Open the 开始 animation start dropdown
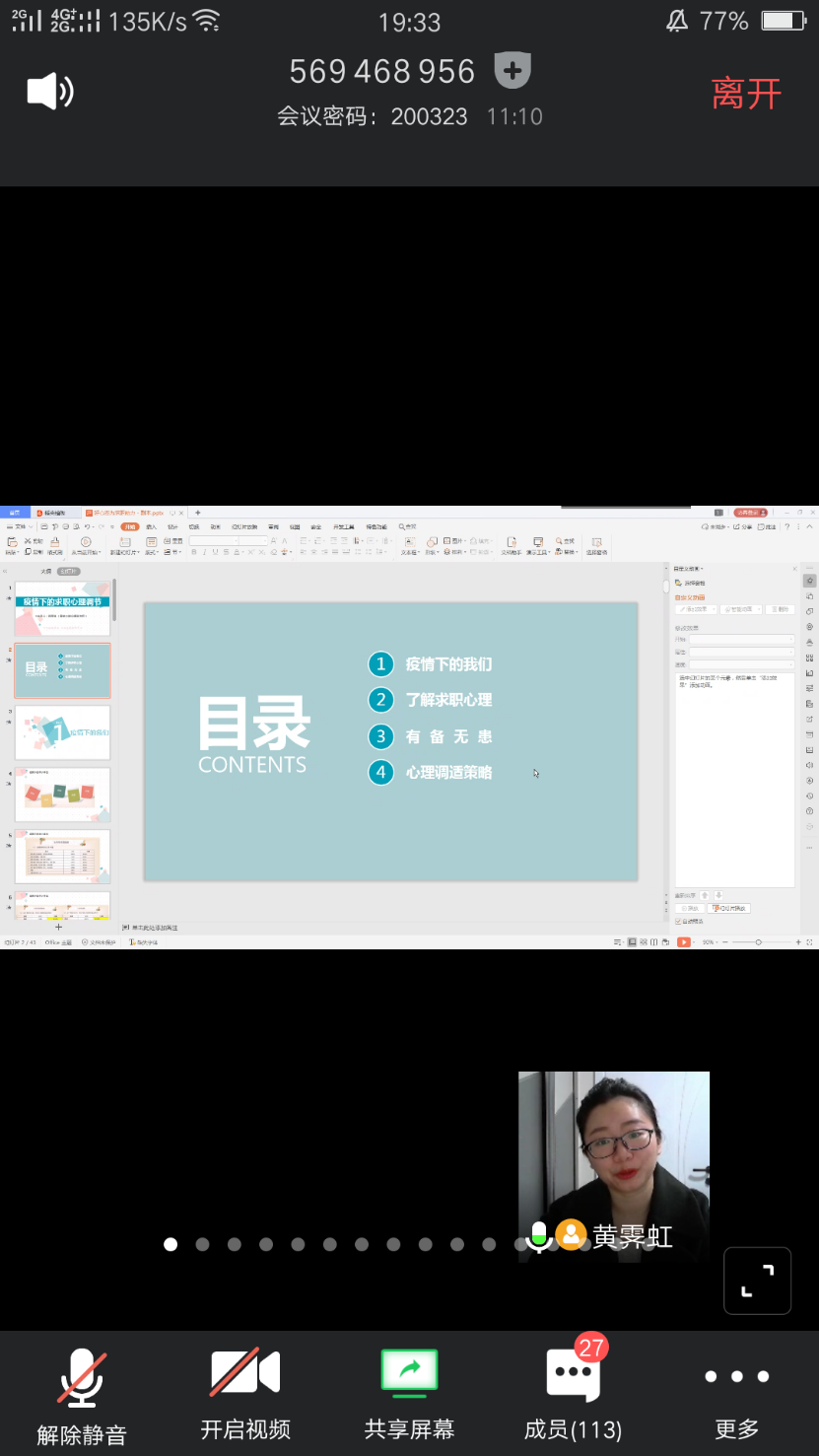The image size is (819, 1456). 741,640
